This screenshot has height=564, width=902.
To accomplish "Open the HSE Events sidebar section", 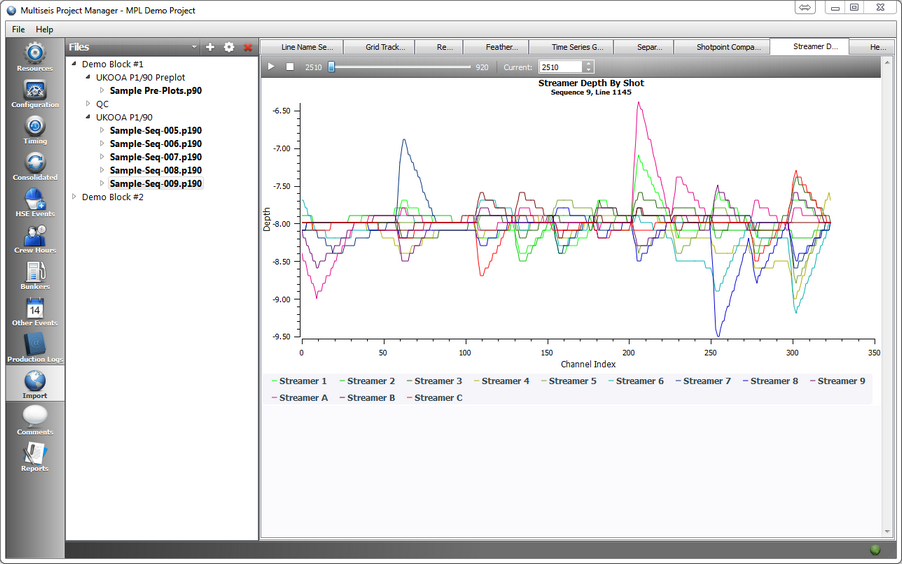I will pyautogui.click(x=35, y=202).
